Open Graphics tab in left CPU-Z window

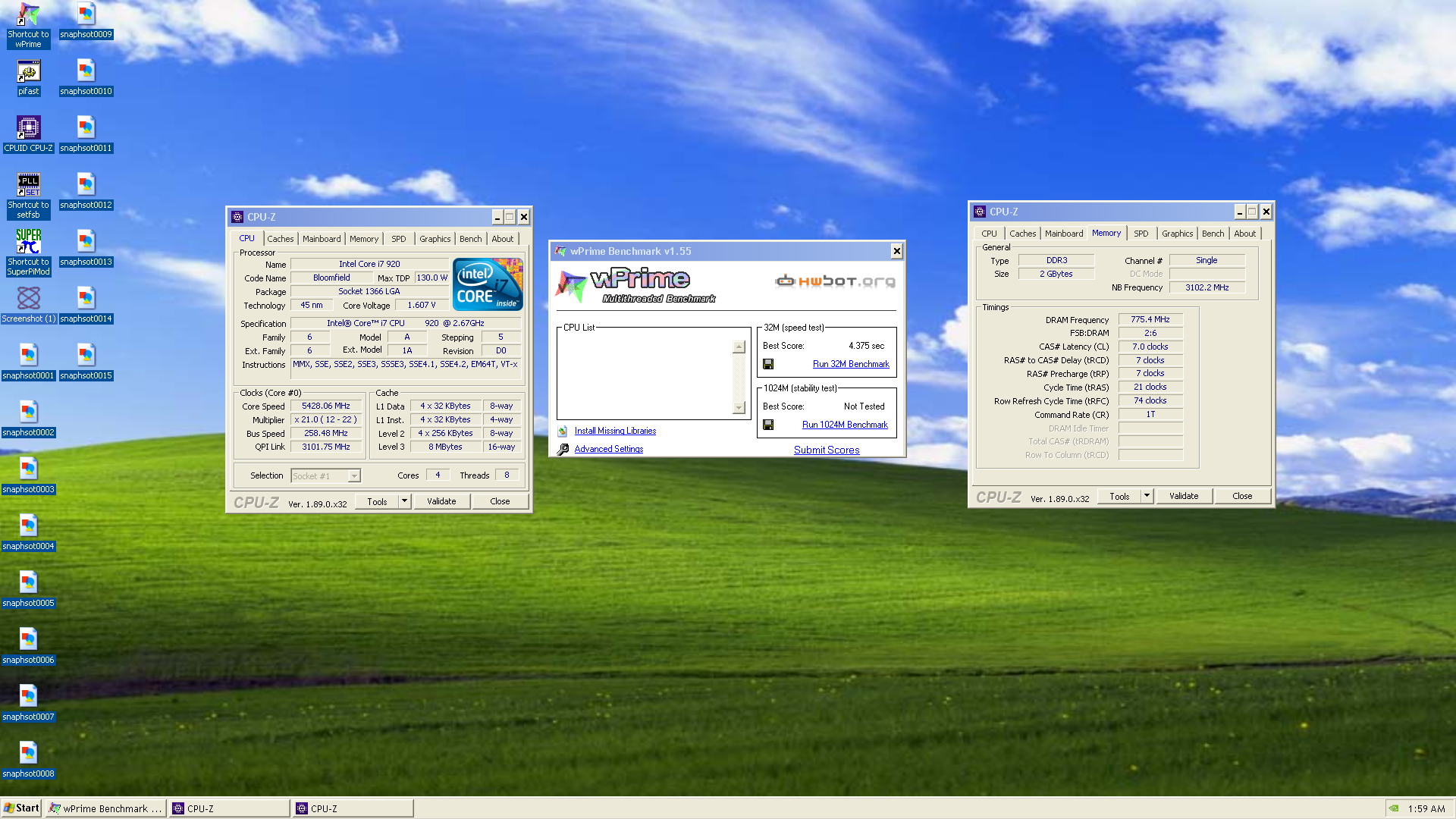click(435, 239)
